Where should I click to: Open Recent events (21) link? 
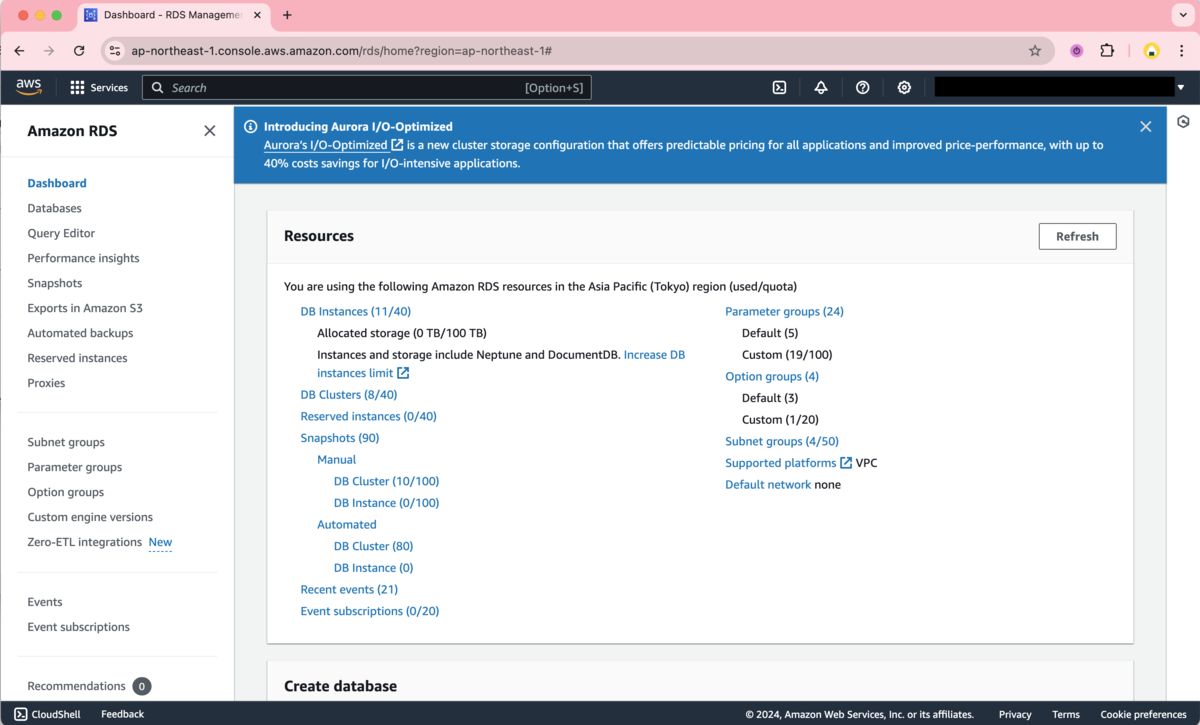pos(349,590)
